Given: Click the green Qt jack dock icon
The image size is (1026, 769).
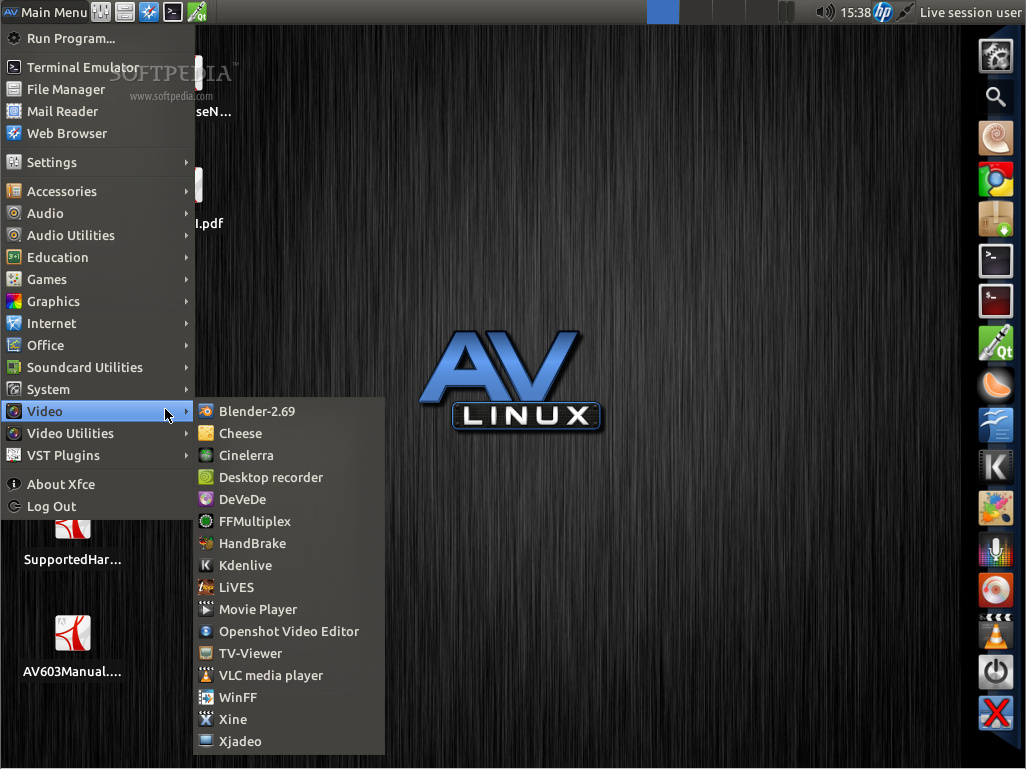Looking at the screenshot, I should (996, 343).
